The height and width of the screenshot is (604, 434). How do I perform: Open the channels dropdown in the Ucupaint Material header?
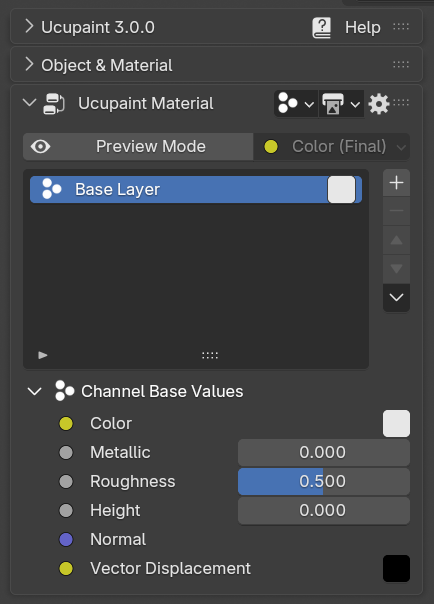[296, 103]
